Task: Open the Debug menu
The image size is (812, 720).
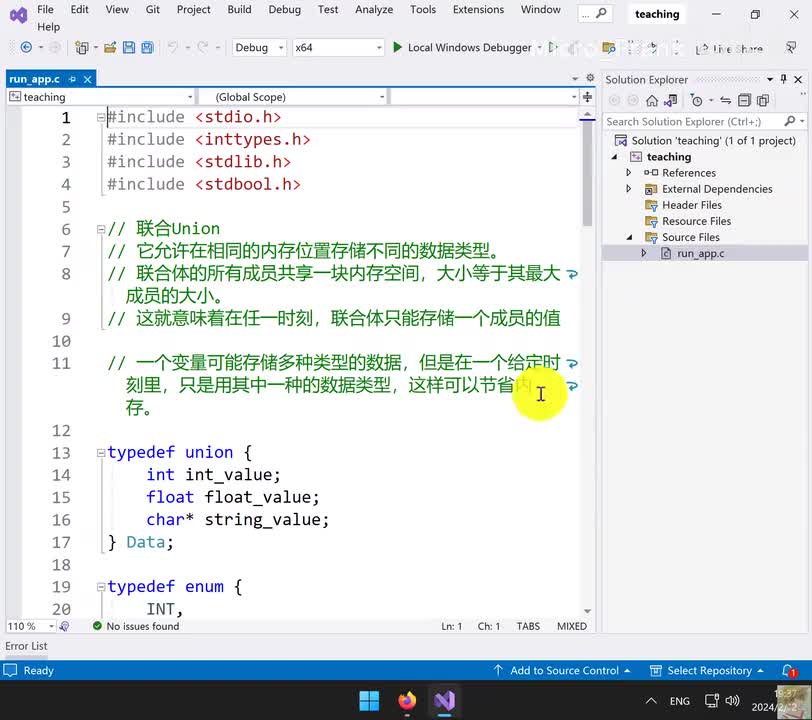Action: (x=284, y=9)
